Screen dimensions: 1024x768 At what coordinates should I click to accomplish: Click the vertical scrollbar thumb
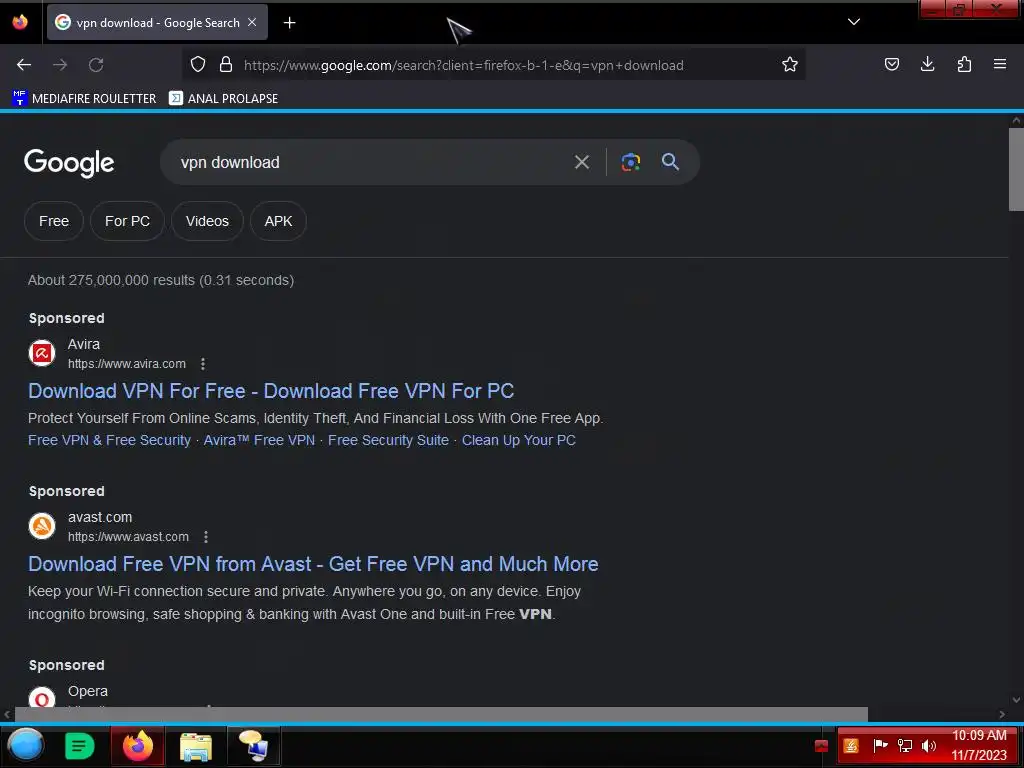pyautogui.click(x=1016, y=169)
